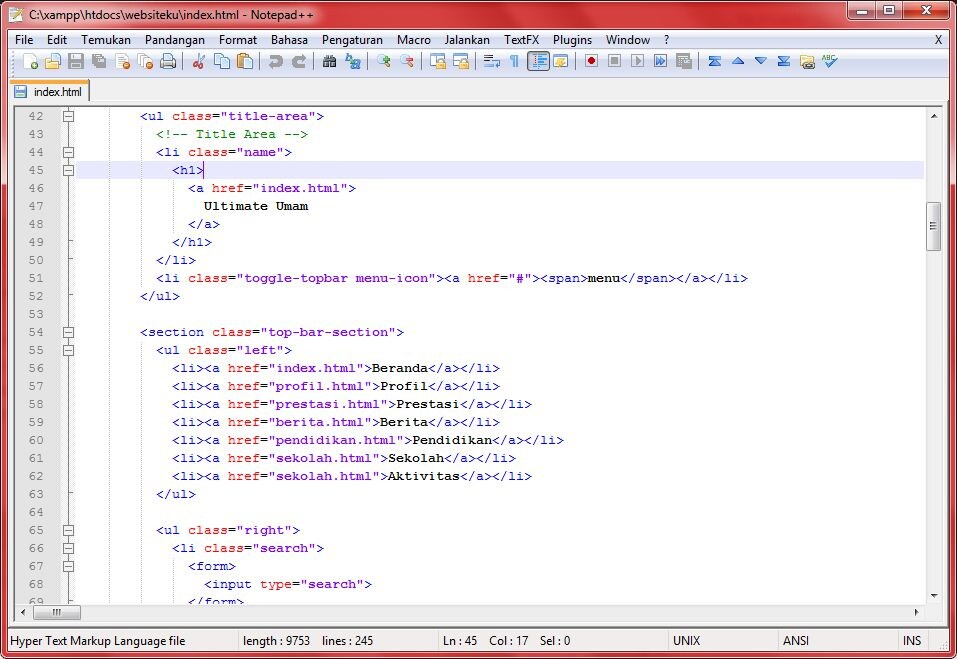Click the text "Ultimate Umam" on line 47
This screenshot has width=957, height=659.
click(256, 206)
